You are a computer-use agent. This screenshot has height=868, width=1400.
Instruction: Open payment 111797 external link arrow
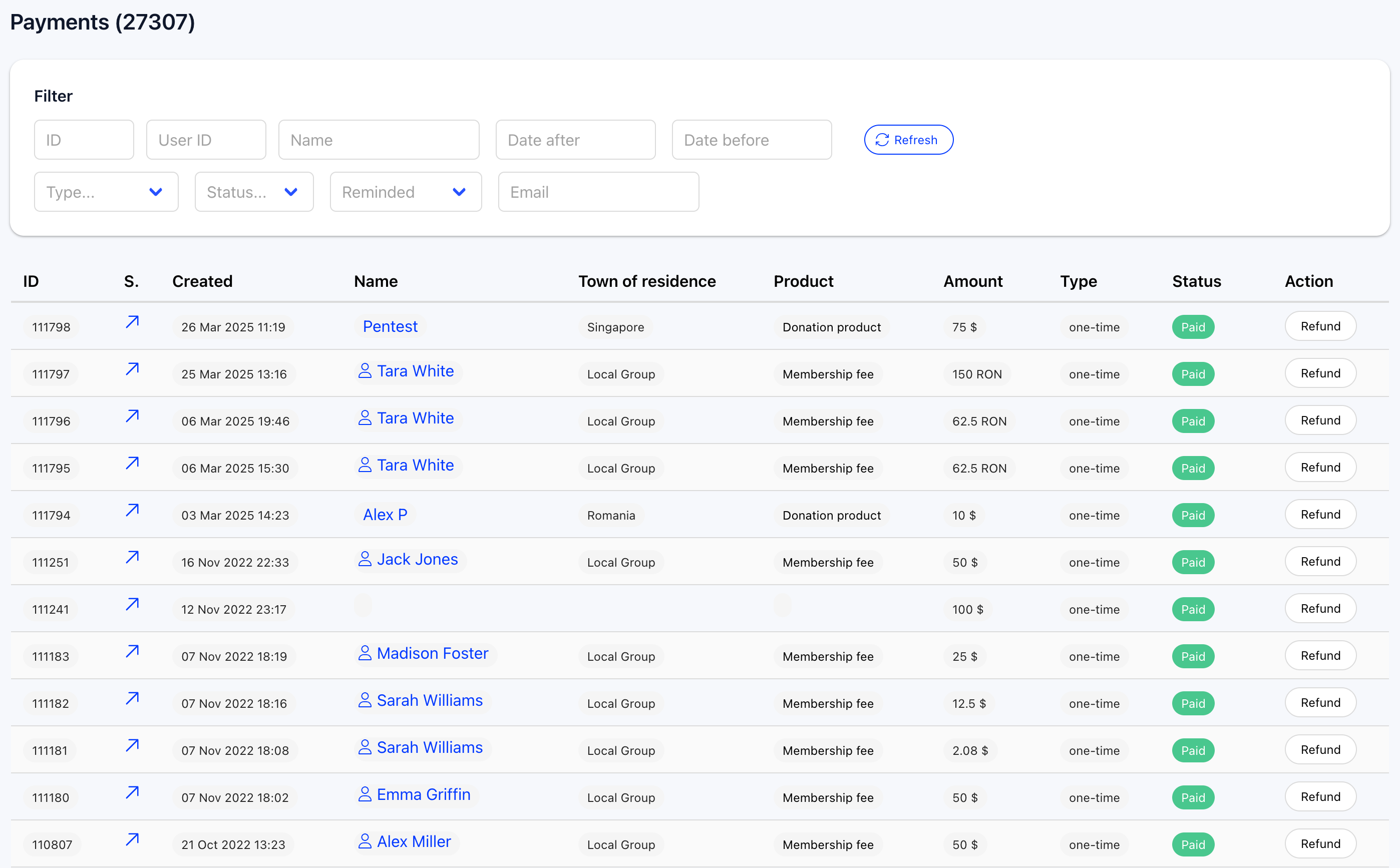132,369
